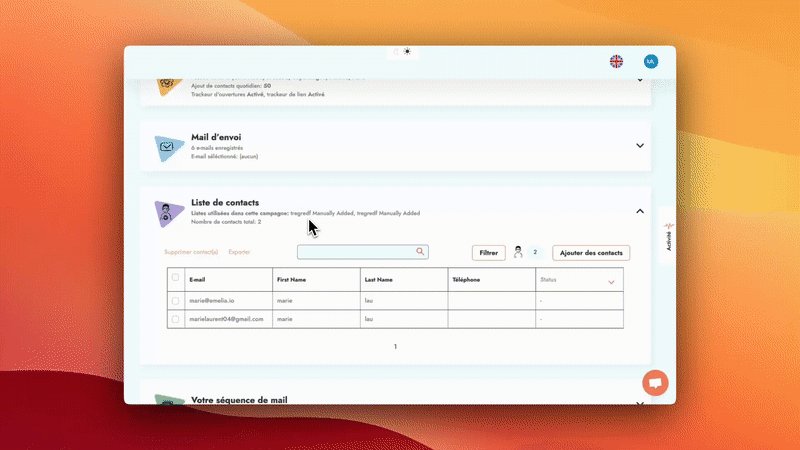Click Ajouter des contacts button
The width and height of the screenshot is (800, 450).
coord(591,253)
